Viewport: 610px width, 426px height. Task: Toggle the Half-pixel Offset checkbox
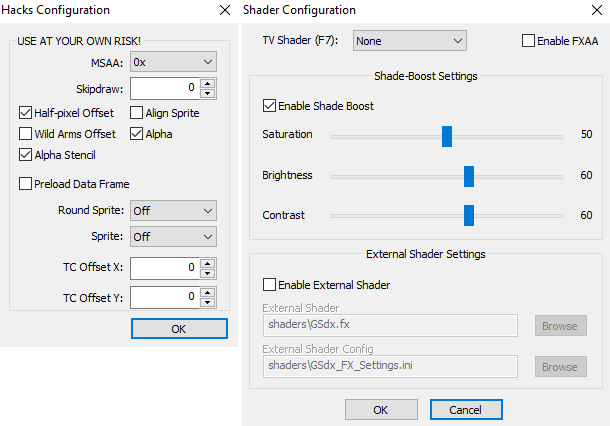pyautogui.click(x=26, y=113)
